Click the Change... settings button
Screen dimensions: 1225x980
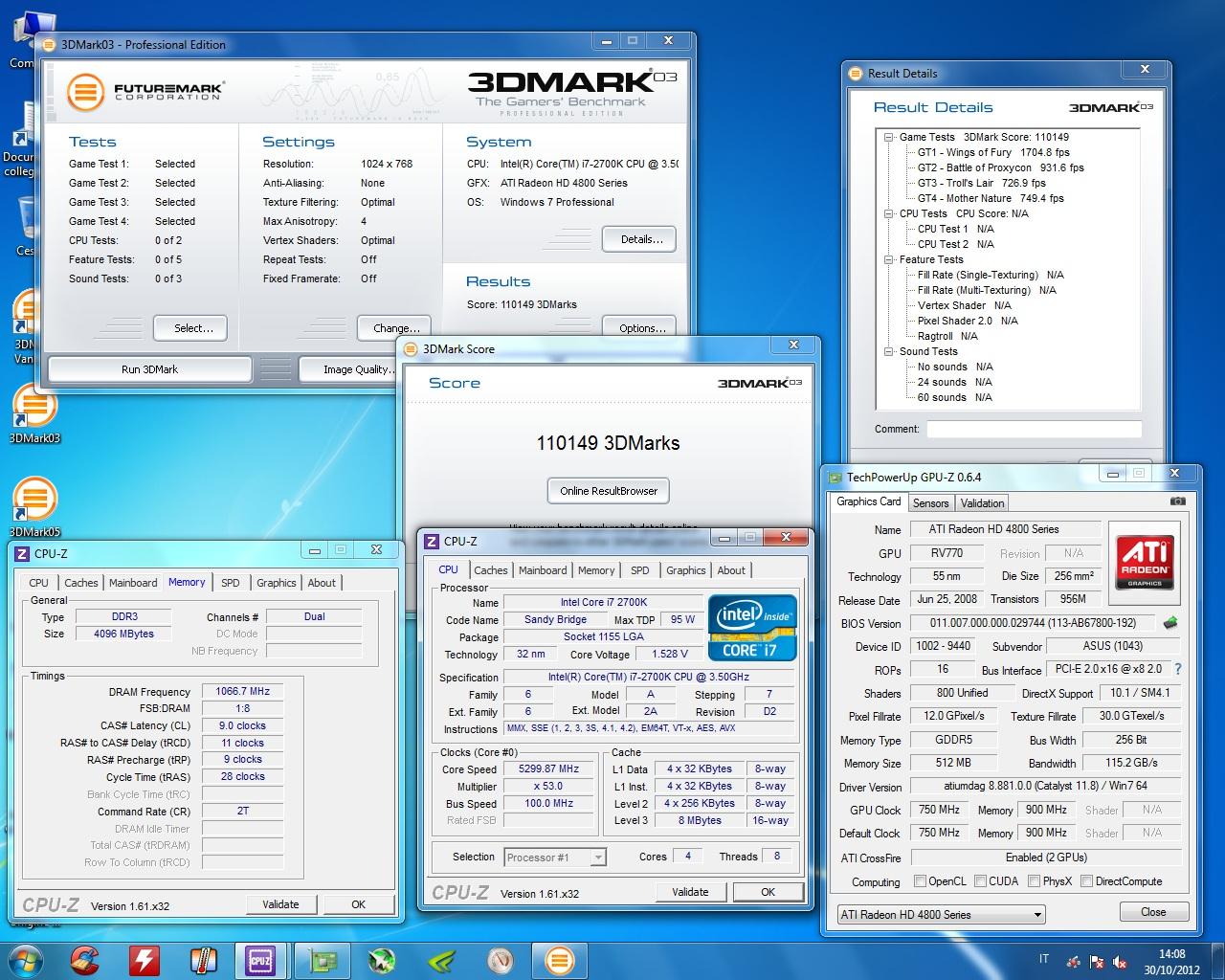(395, 328)
